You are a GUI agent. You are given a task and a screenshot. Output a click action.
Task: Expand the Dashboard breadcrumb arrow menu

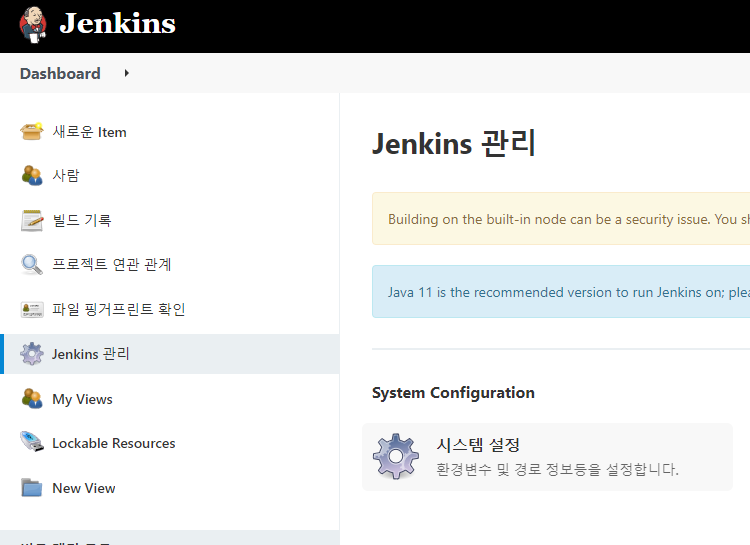pos(127,73)
